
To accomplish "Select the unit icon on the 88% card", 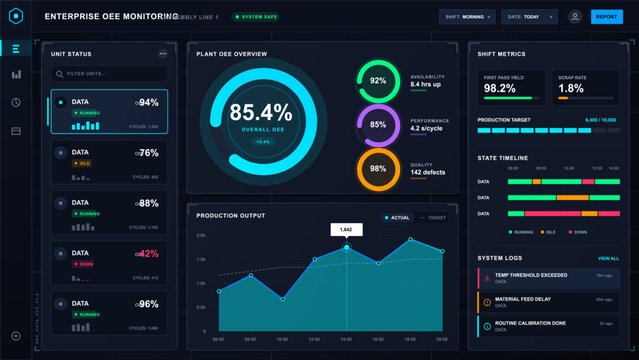I will (61, 203).
